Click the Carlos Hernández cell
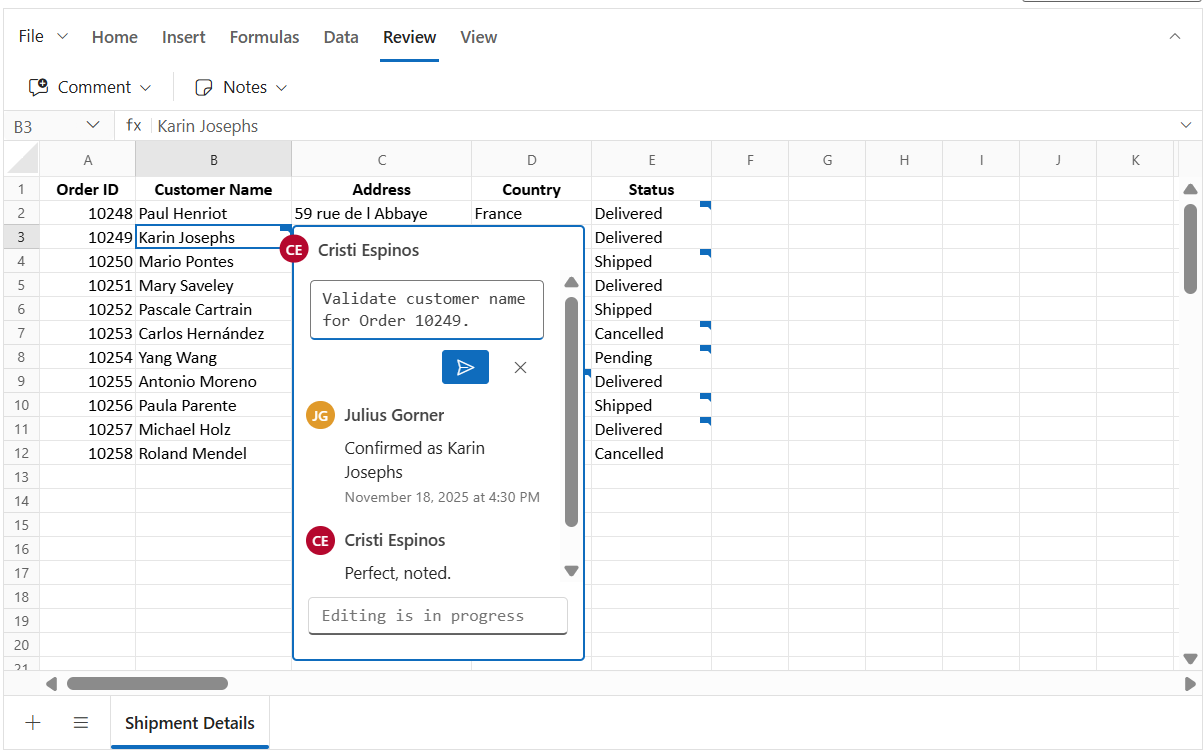This screenshot has height=750, width=1204. pyautogui.click(x=213, y=333)
